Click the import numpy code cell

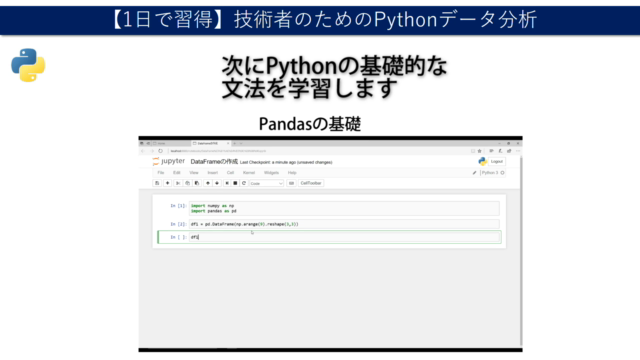(x=344, y=208)
